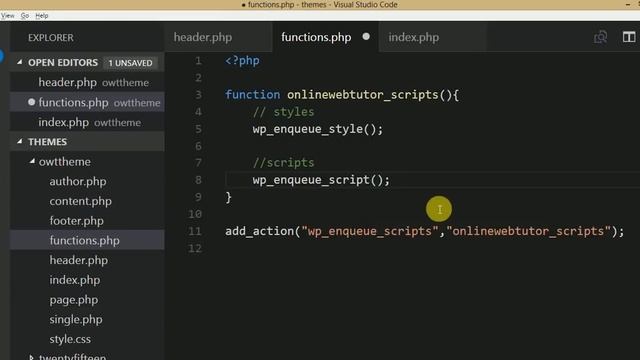640x360 pixels.
Task: Open style.css in the file tree
Action: click(x=70, y=339)
